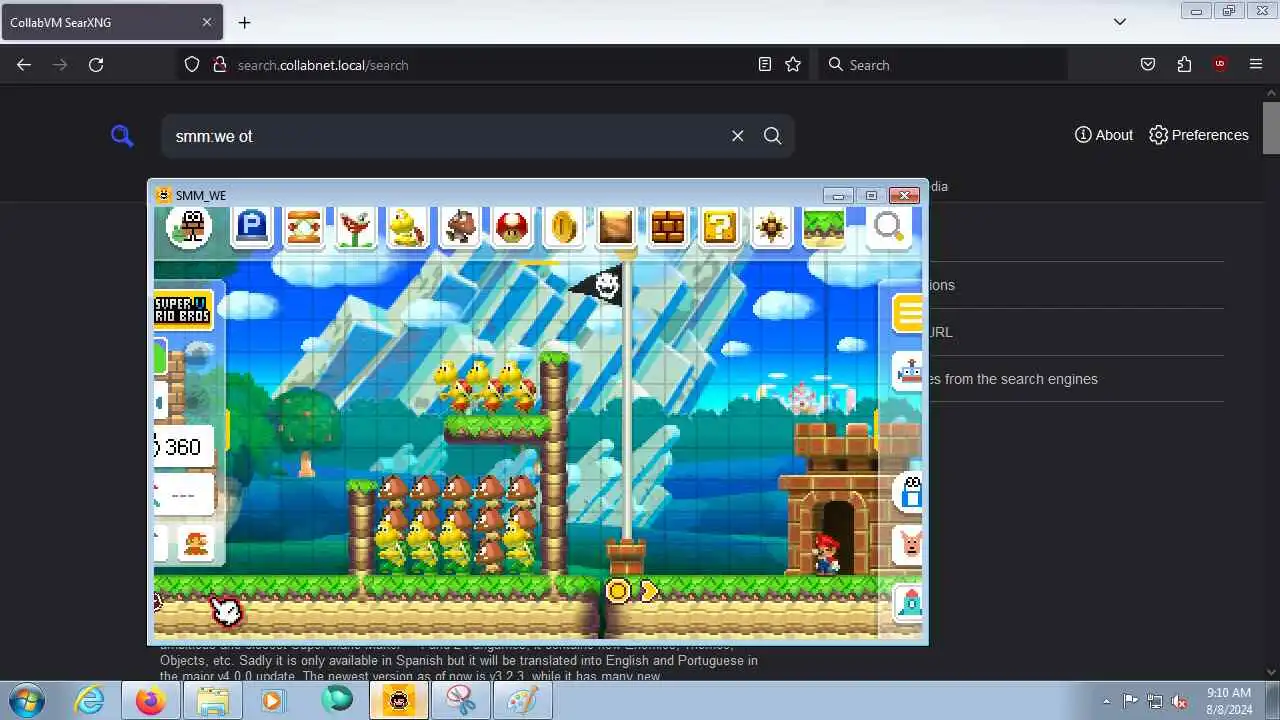Viewport: 1280px width, 720px height.
Task: Switch to the CollabVM SearXNG tab
Action: pos(112,22)
